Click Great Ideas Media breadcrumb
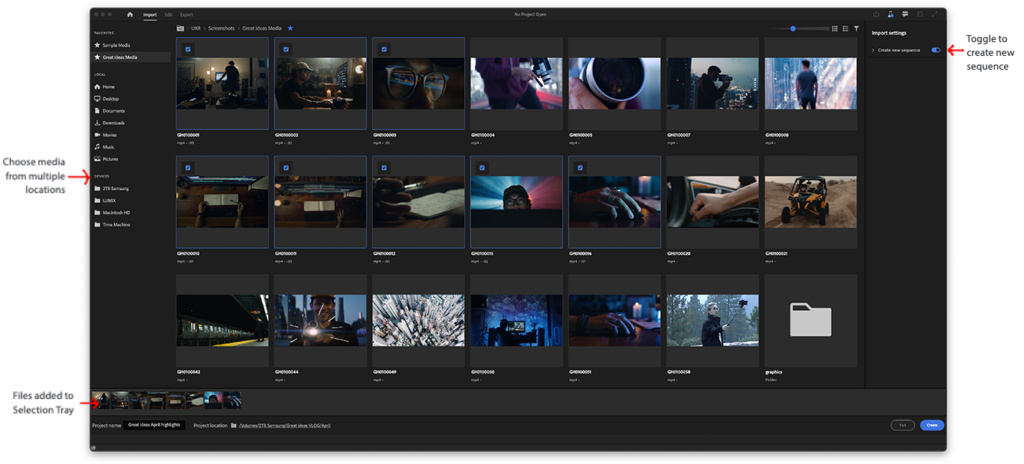1024x464 pixels. 263,29
